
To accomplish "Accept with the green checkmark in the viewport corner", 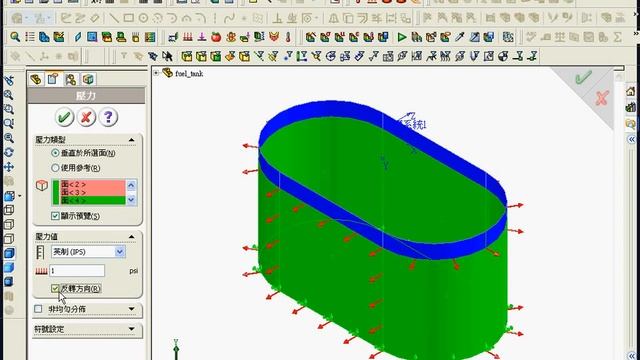I will click(583, 78).
